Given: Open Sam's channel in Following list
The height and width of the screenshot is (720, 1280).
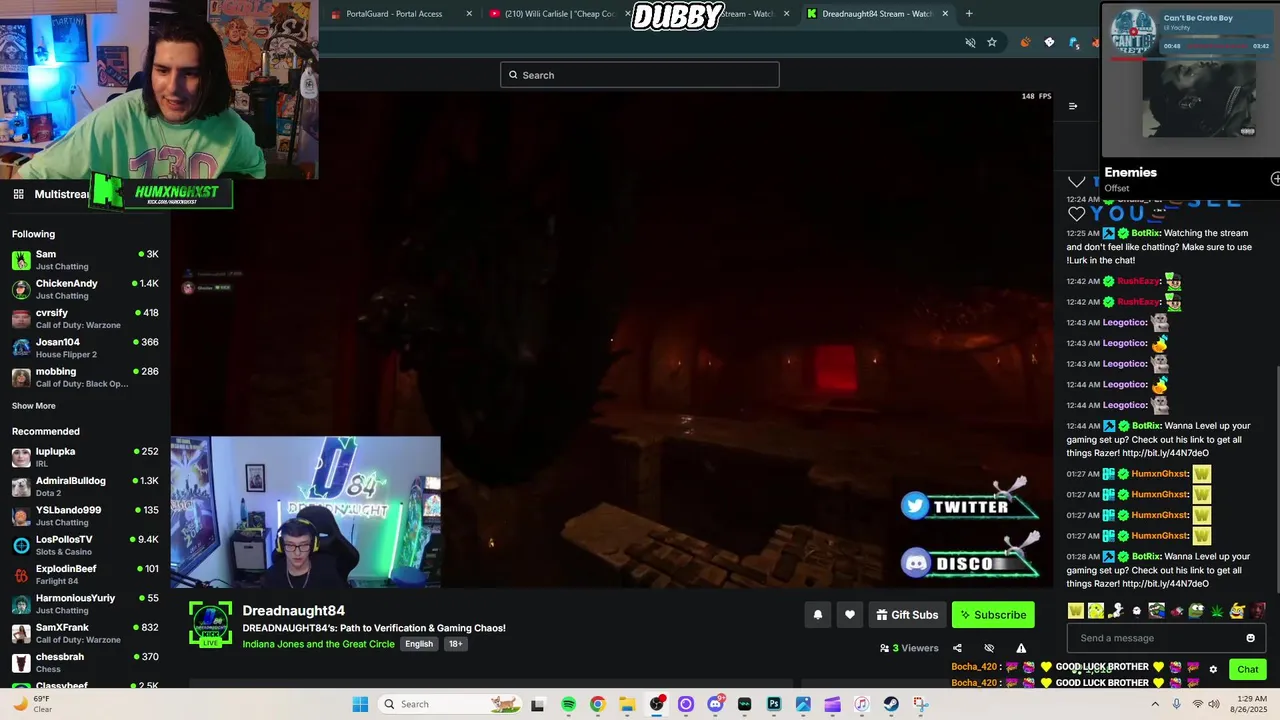Looking at the screenshot, I should [85, 260].
